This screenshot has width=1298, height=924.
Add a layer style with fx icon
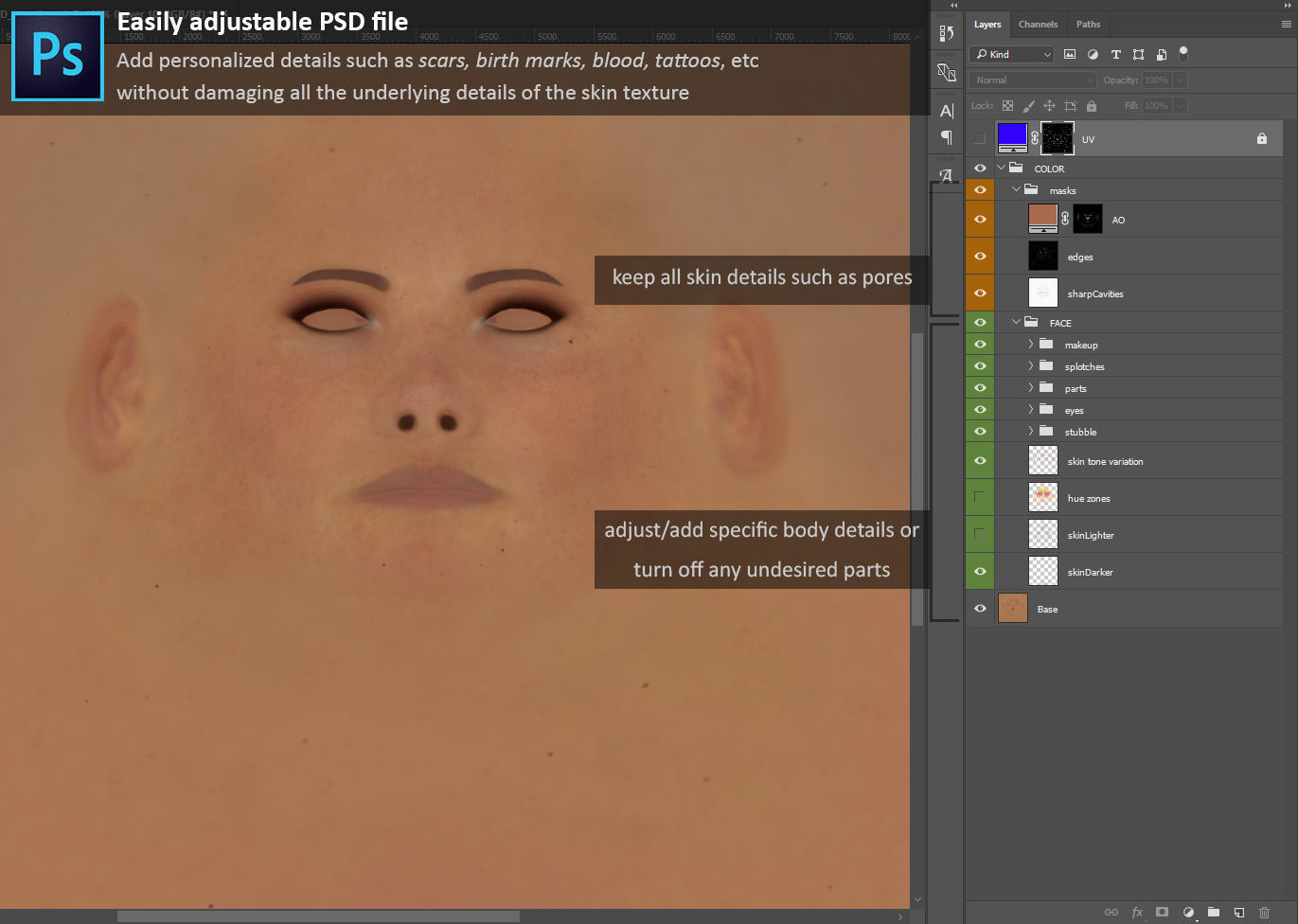(1137, 913)
